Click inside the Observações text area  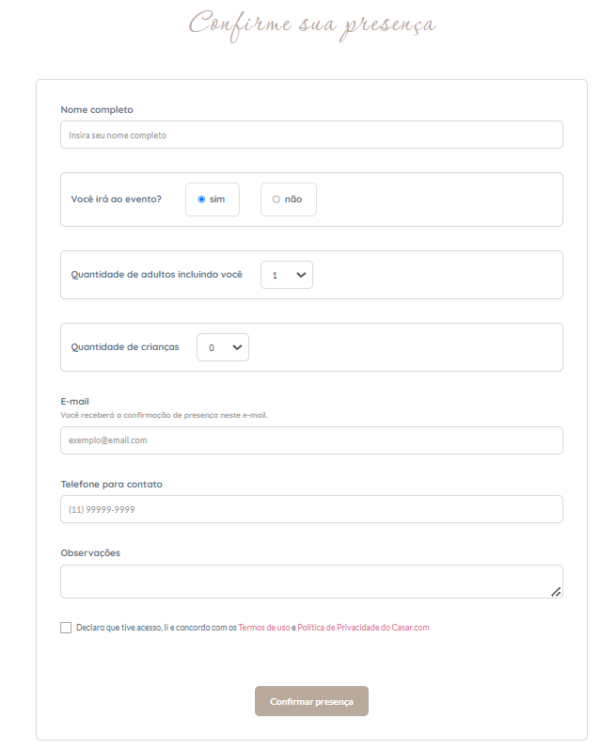click(x=311, y=582)
